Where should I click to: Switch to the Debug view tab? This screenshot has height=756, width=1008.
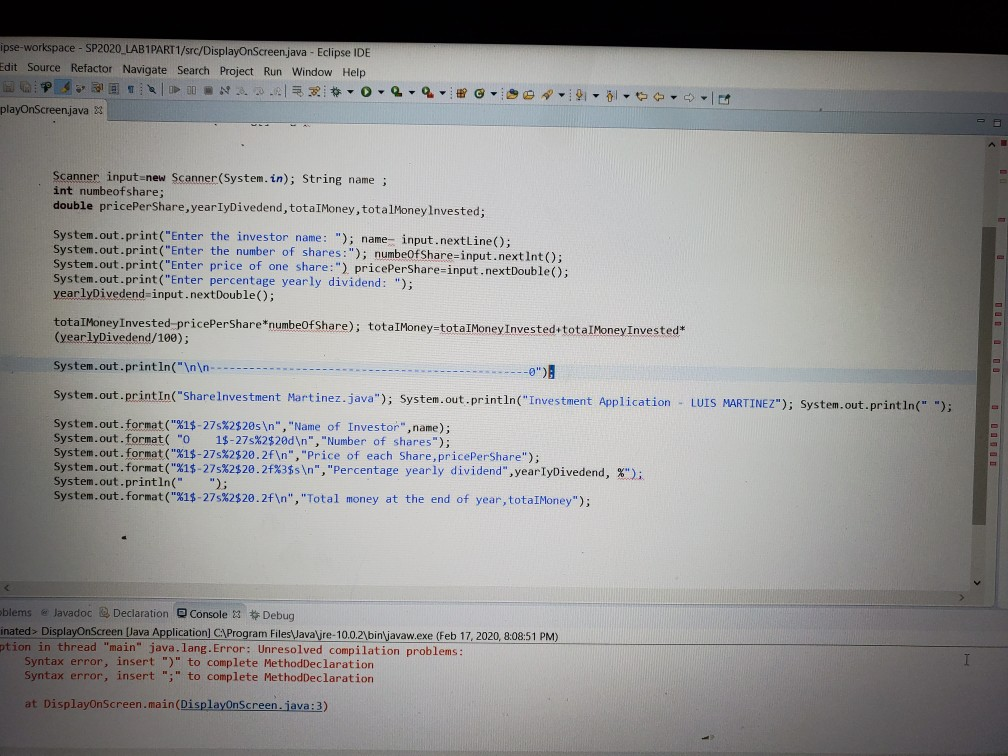point(272,615)
